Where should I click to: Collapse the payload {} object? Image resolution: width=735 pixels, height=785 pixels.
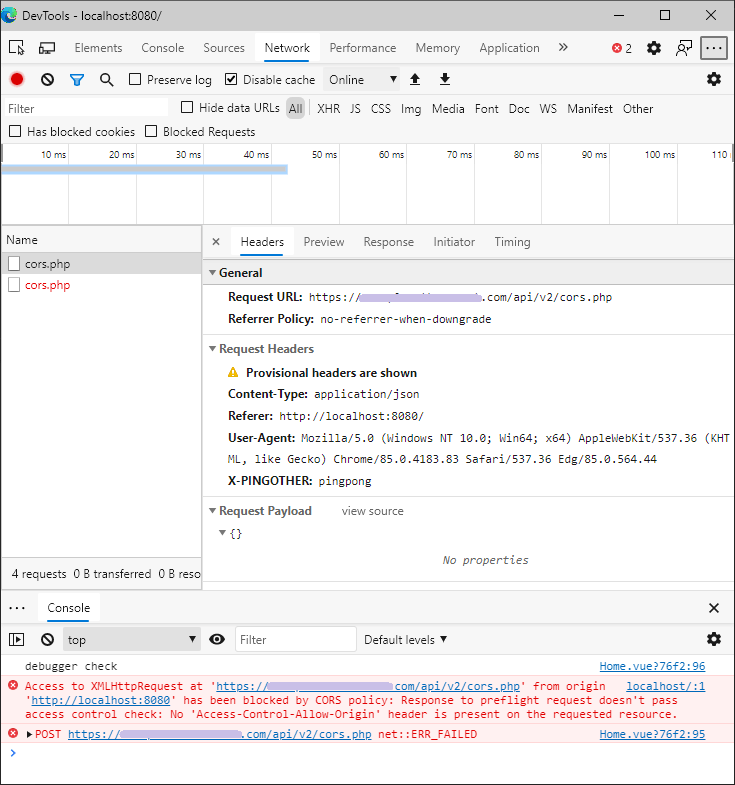pos(222,533)
